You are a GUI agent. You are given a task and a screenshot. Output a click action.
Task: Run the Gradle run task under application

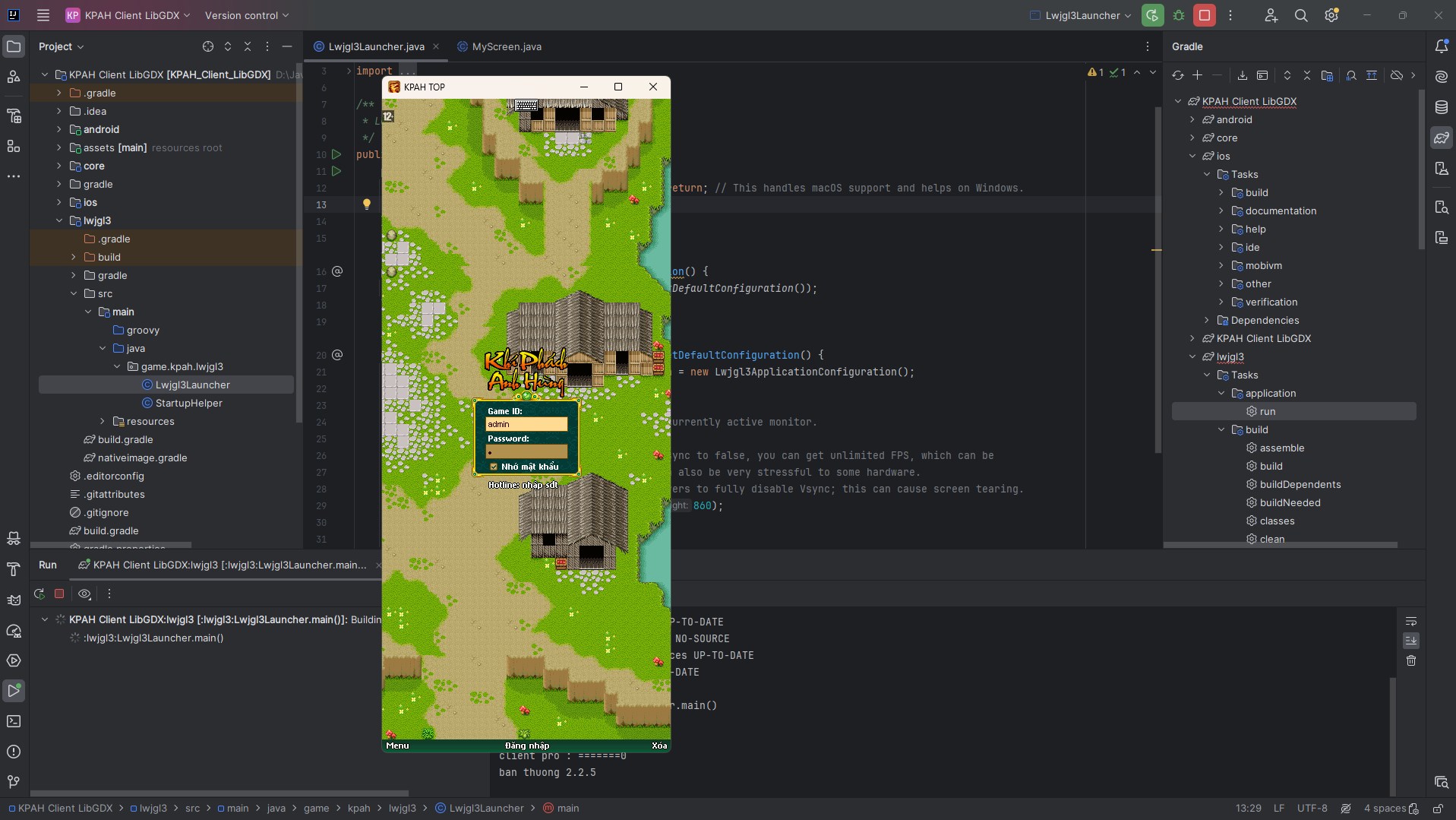click(x=1268, y=411)
